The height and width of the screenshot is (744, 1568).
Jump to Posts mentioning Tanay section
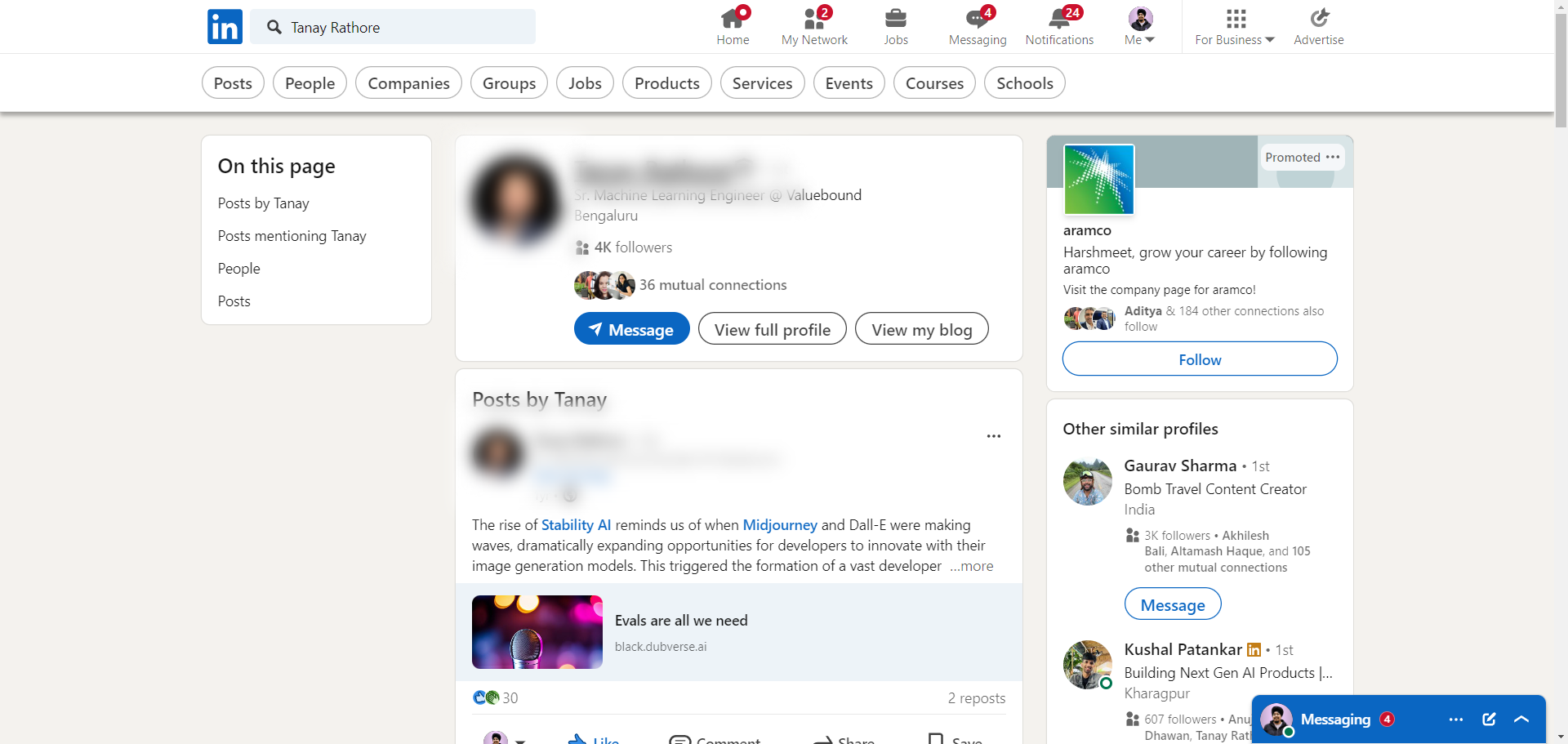(x=292, y=236)
